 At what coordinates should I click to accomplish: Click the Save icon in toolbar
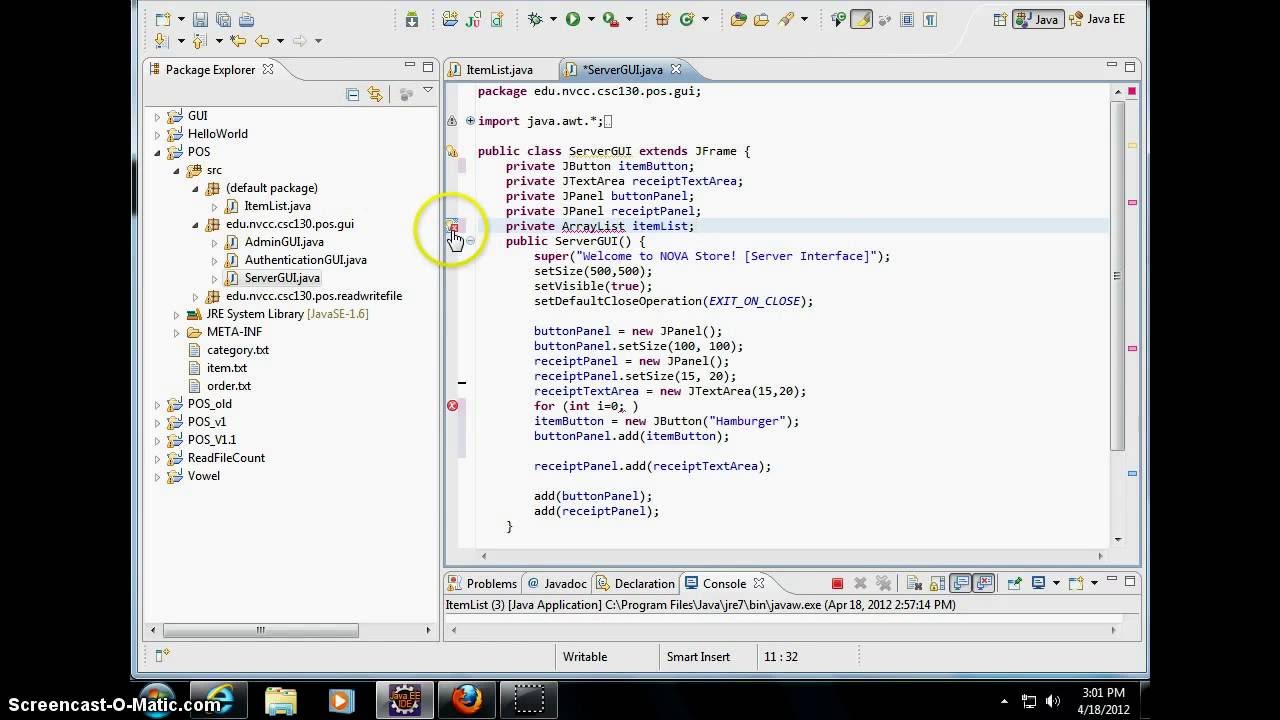(200, 19)
